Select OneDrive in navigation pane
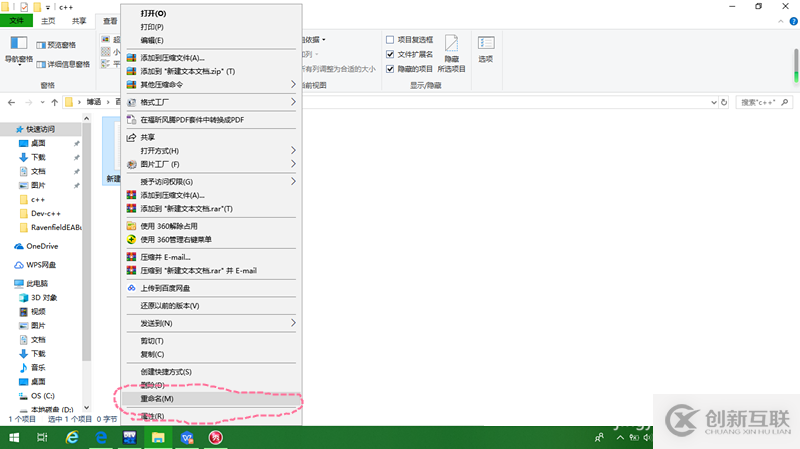The image size is (800, 449). tap(42, 246)
